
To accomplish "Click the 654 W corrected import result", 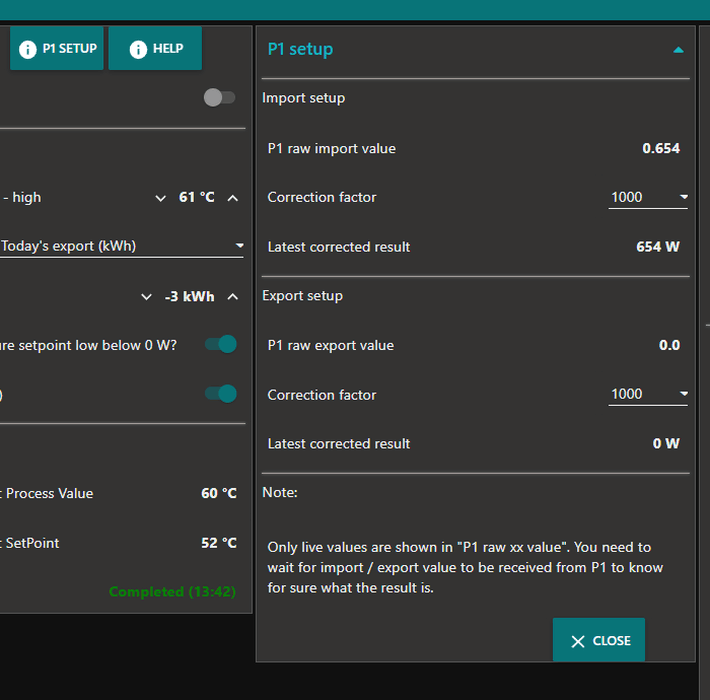I will tap(657, 247).
